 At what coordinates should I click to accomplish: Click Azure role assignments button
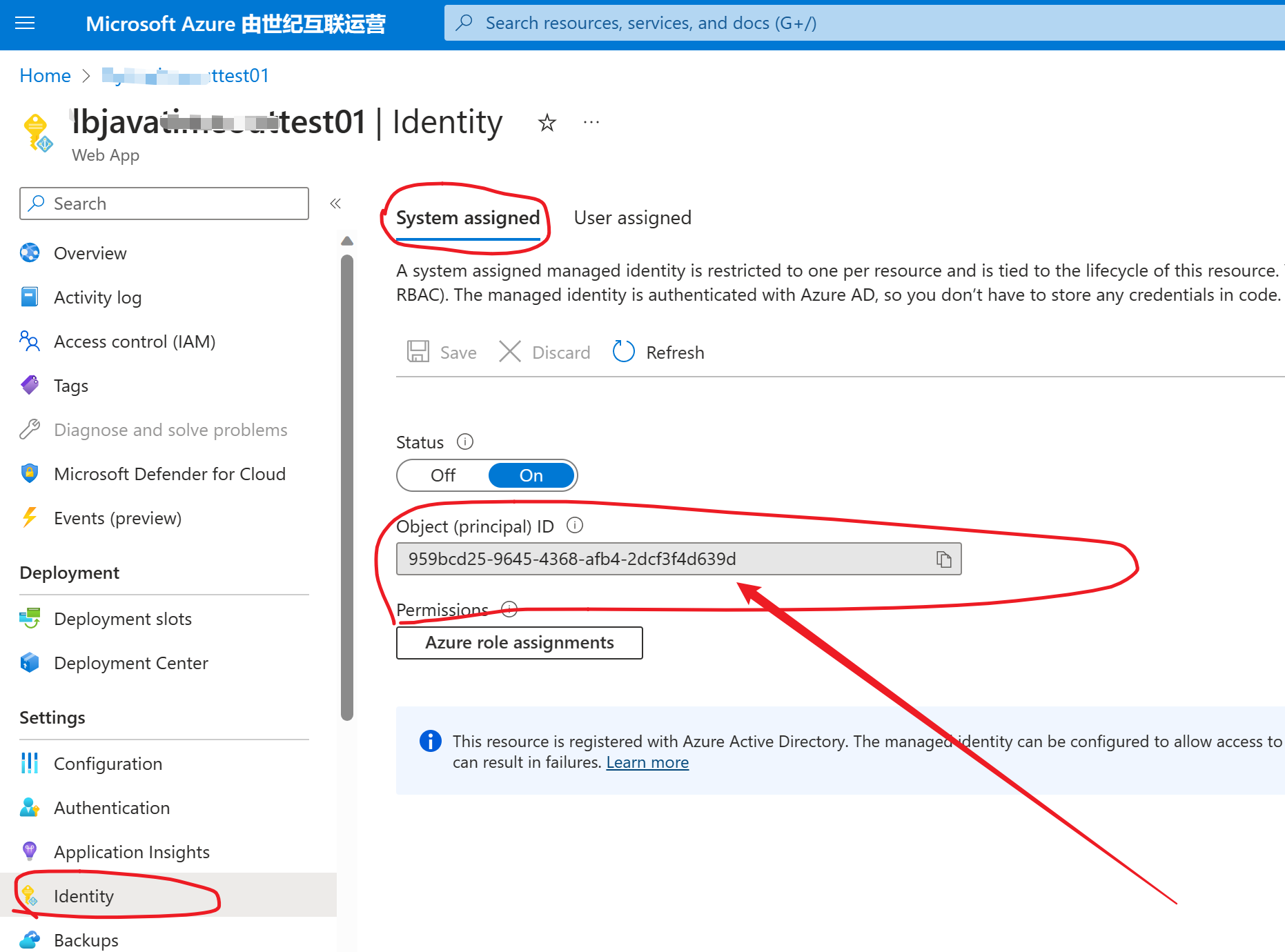(x=519, y=643)
